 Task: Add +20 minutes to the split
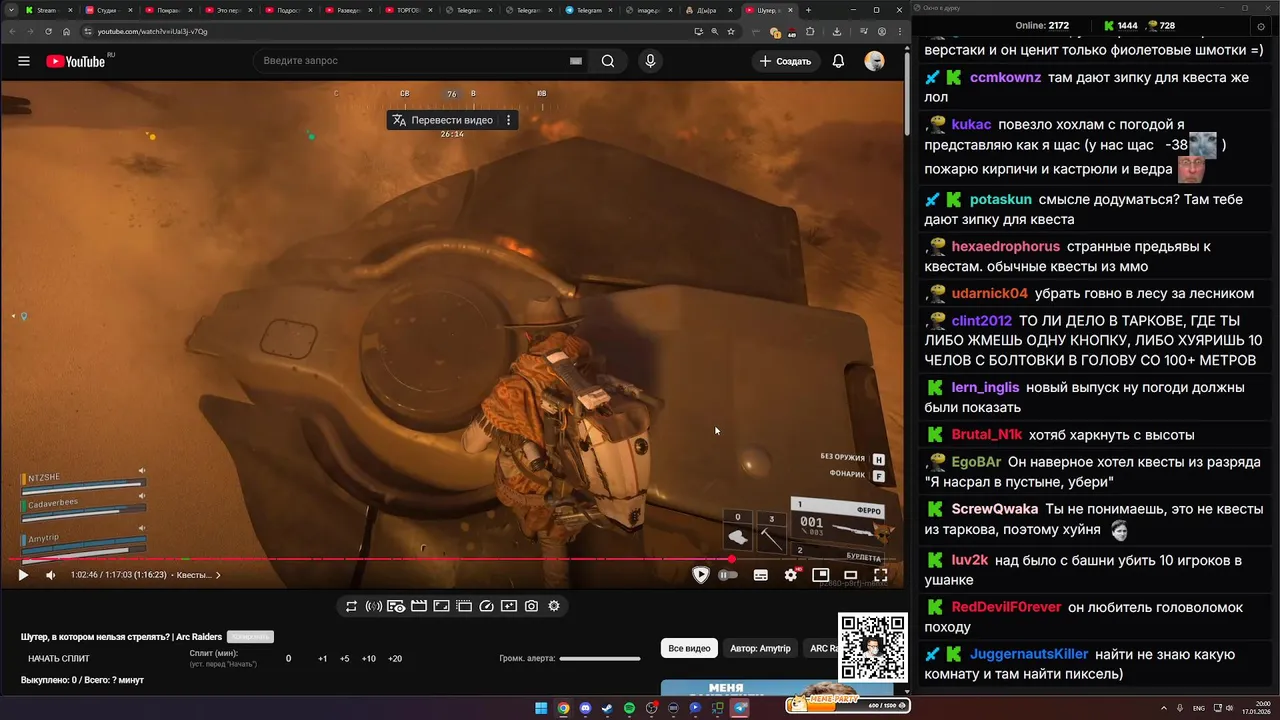coord(395,659)
